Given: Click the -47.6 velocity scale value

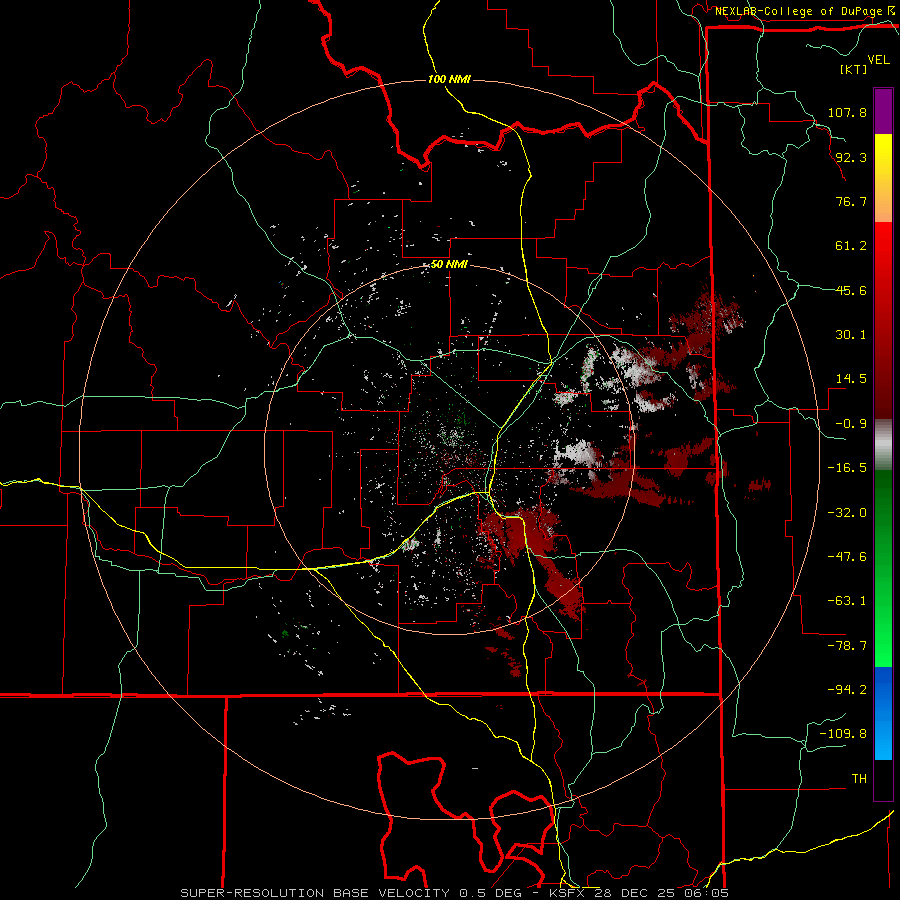Looking at the screenshot, I should (847, 557).
